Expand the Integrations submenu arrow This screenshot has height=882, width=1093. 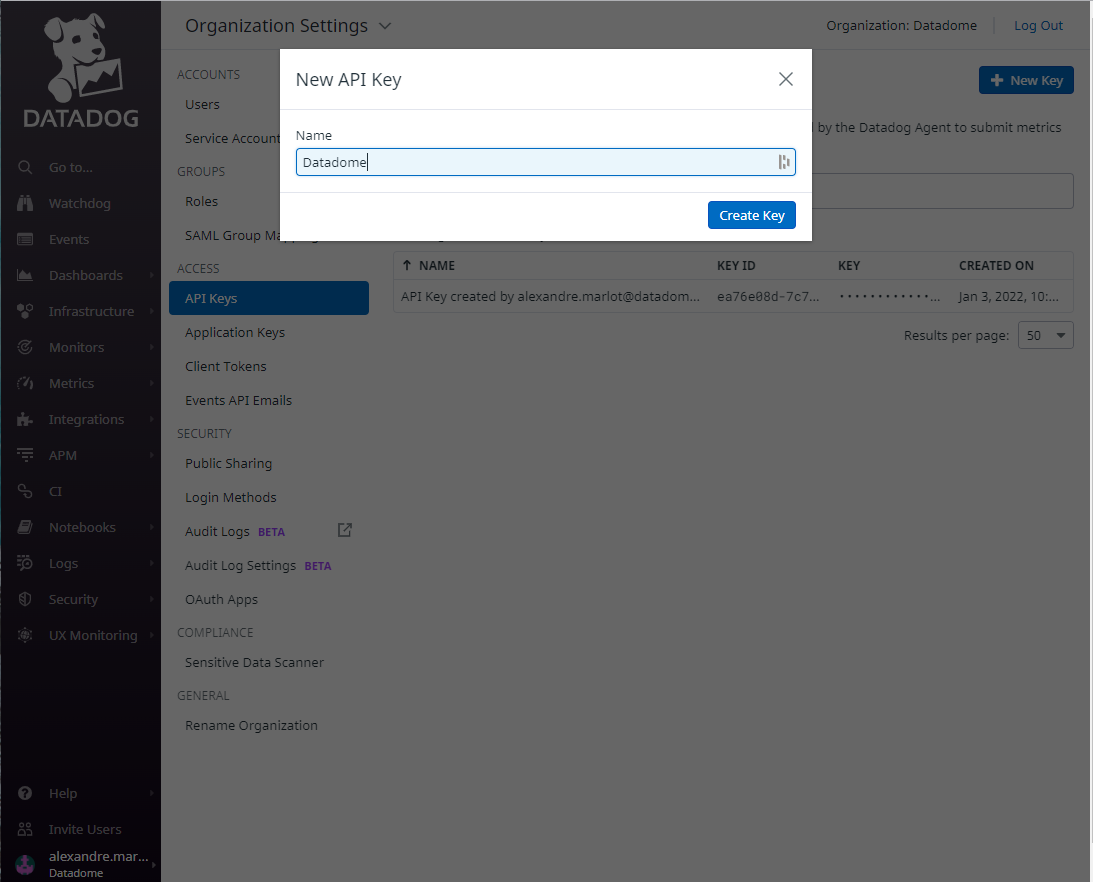[x=151, y=419]
